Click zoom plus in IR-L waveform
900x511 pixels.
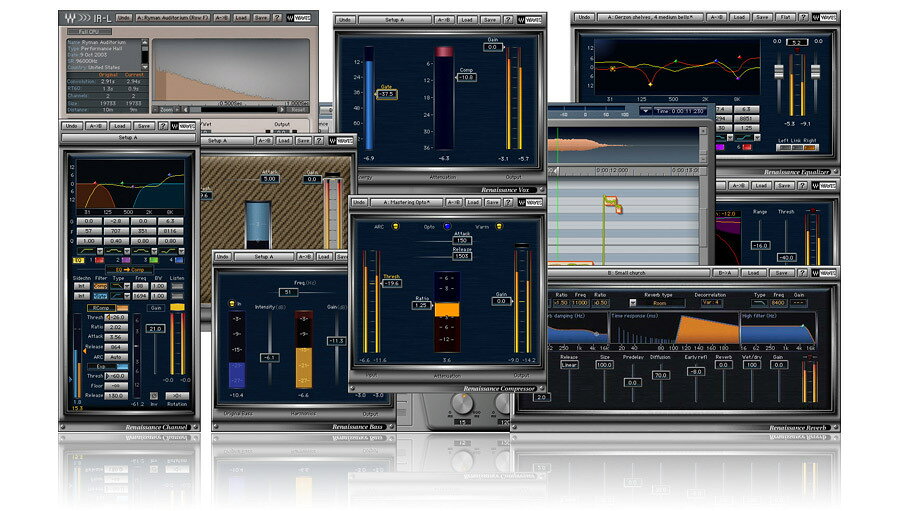tap(177, 109)
